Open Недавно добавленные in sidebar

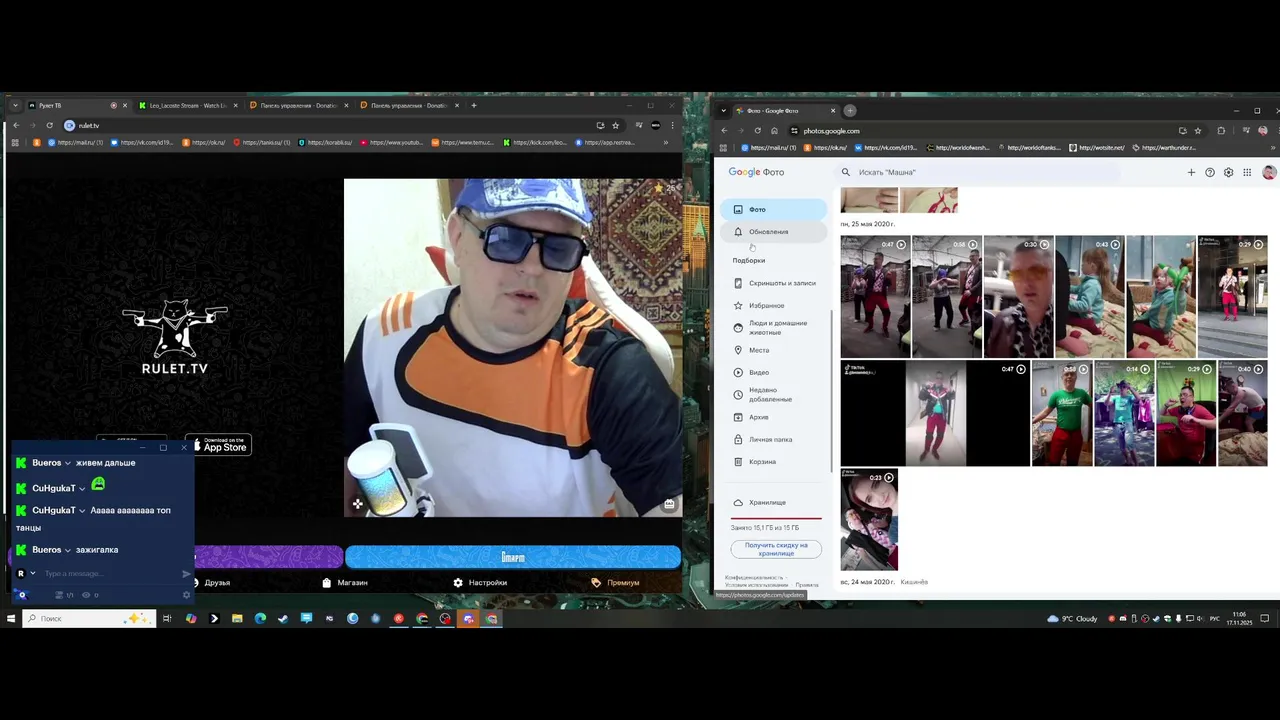click(763, 395)
